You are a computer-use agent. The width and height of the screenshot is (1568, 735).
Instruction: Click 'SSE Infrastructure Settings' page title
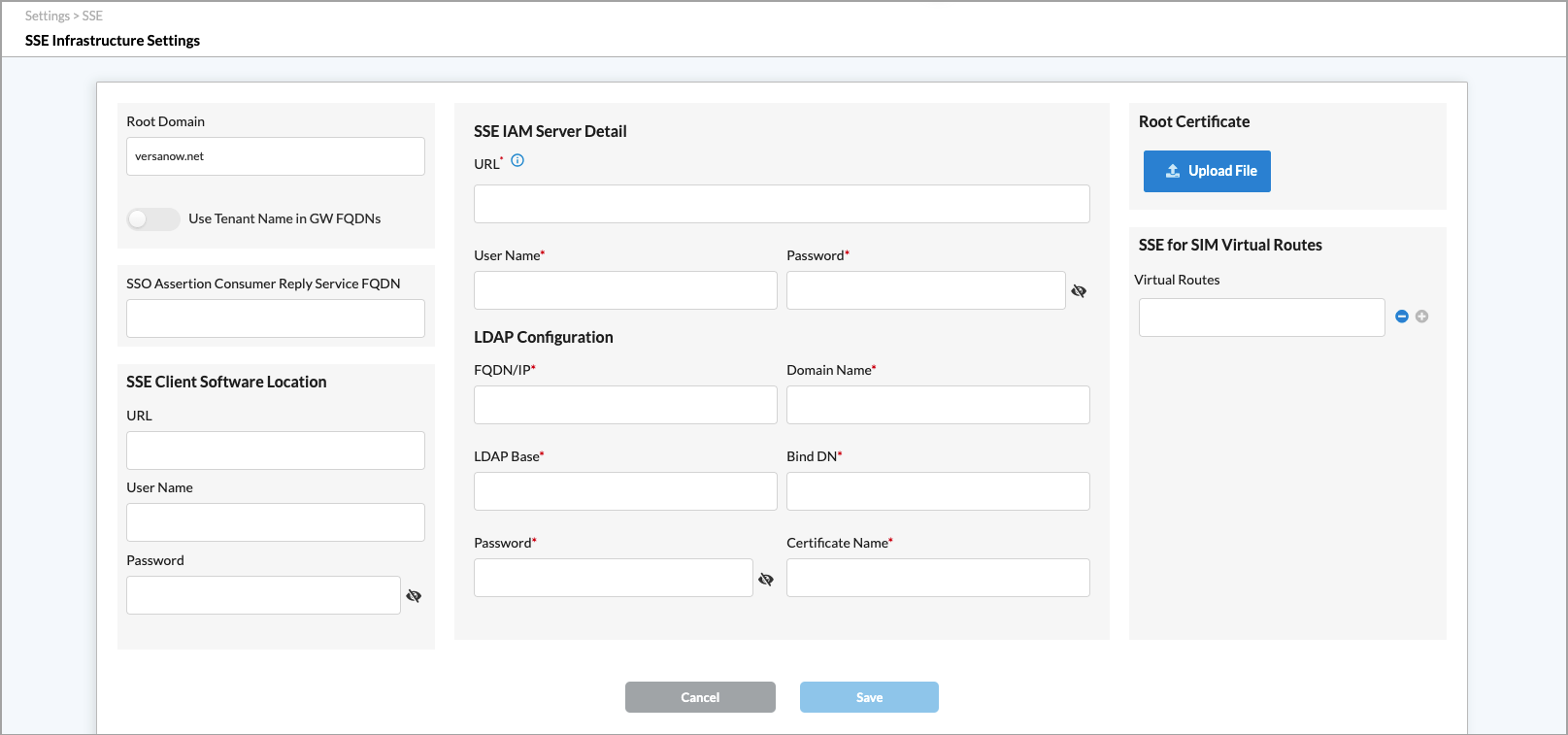tap(113, 41)
